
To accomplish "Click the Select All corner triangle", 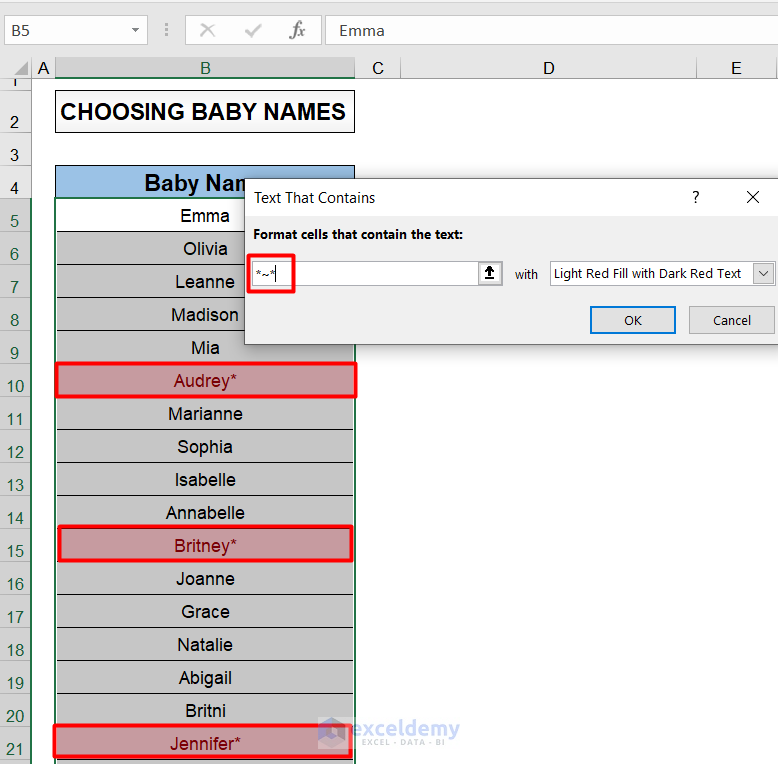I will [x=20, y=68].
